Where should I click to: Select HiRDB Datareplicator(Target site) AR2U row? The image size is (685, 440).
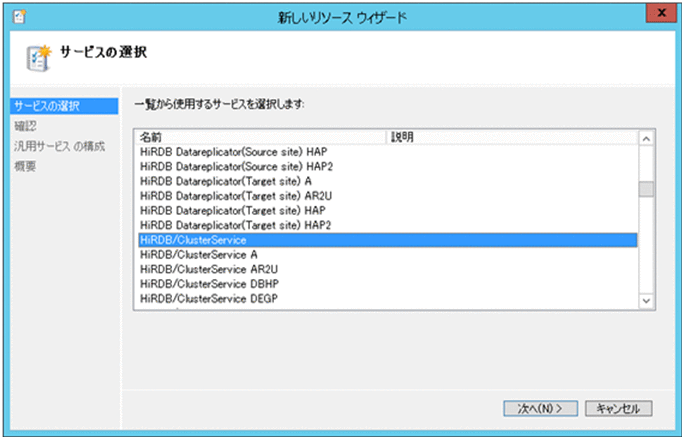[x=388, y=196]
